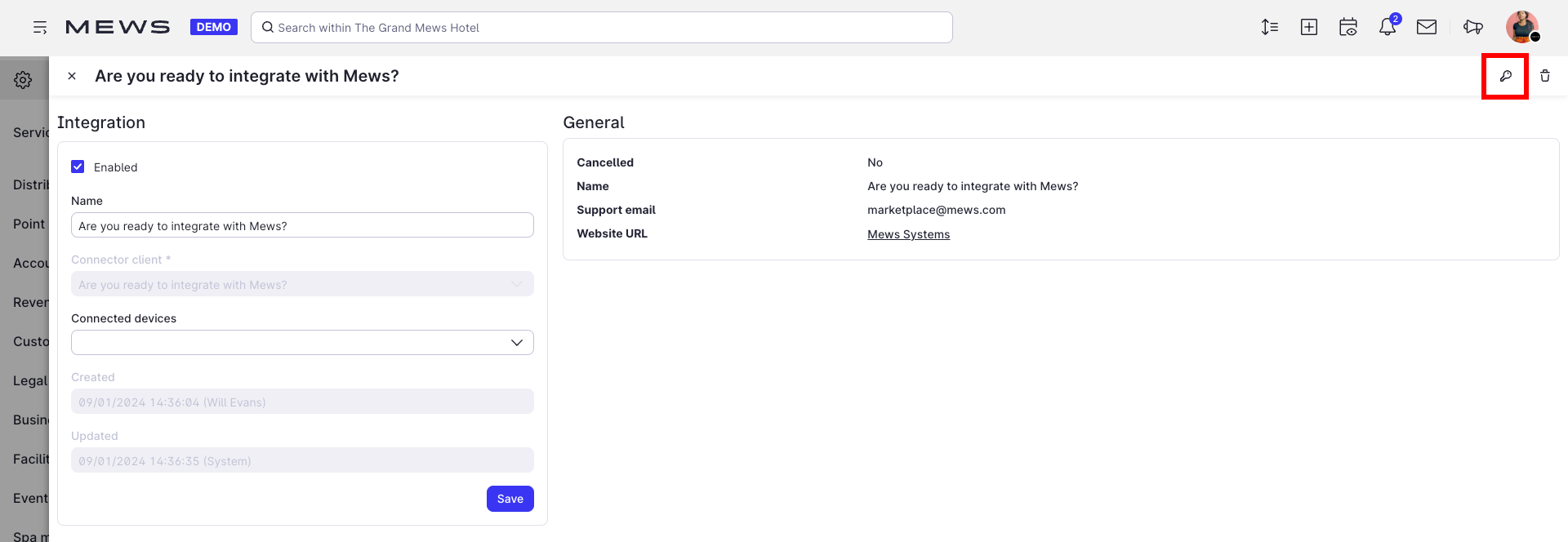Open the settings gear in sidebar
1568x542 pixels.
tap(23, 79)
